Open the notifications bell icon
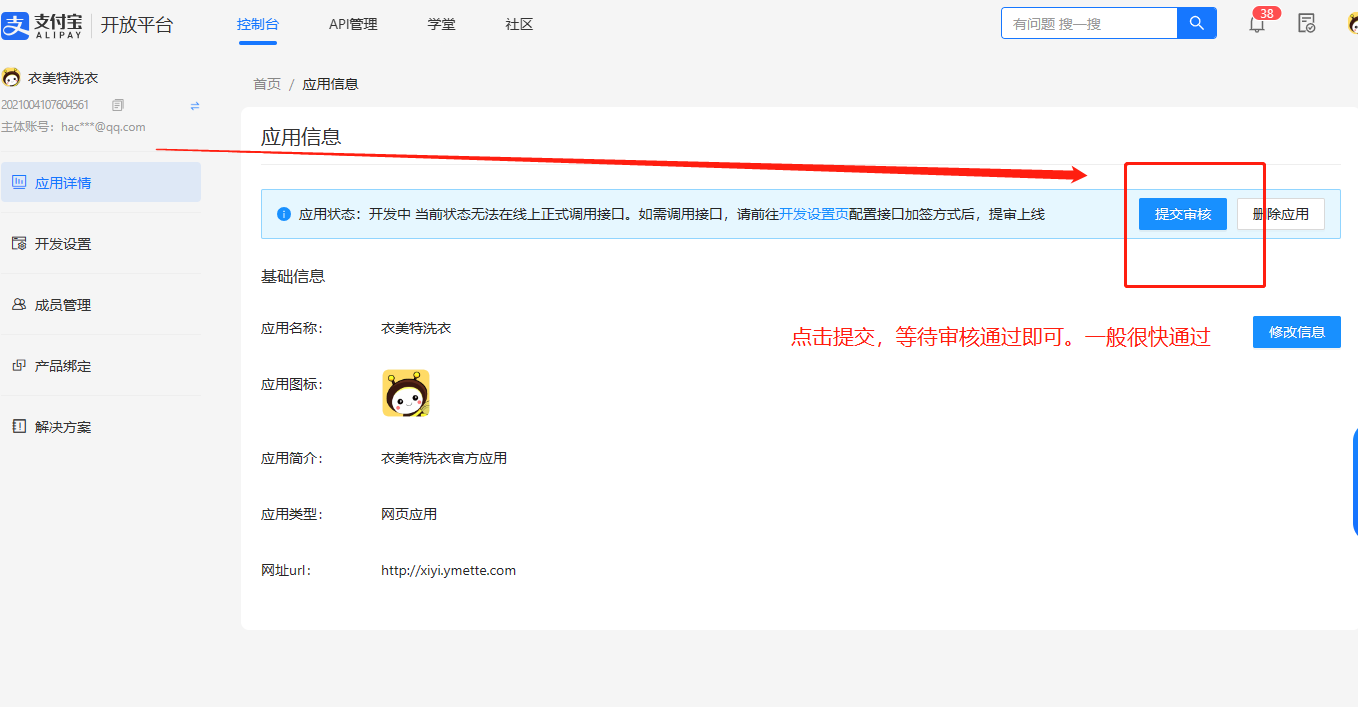 [x=1257, y=24]
